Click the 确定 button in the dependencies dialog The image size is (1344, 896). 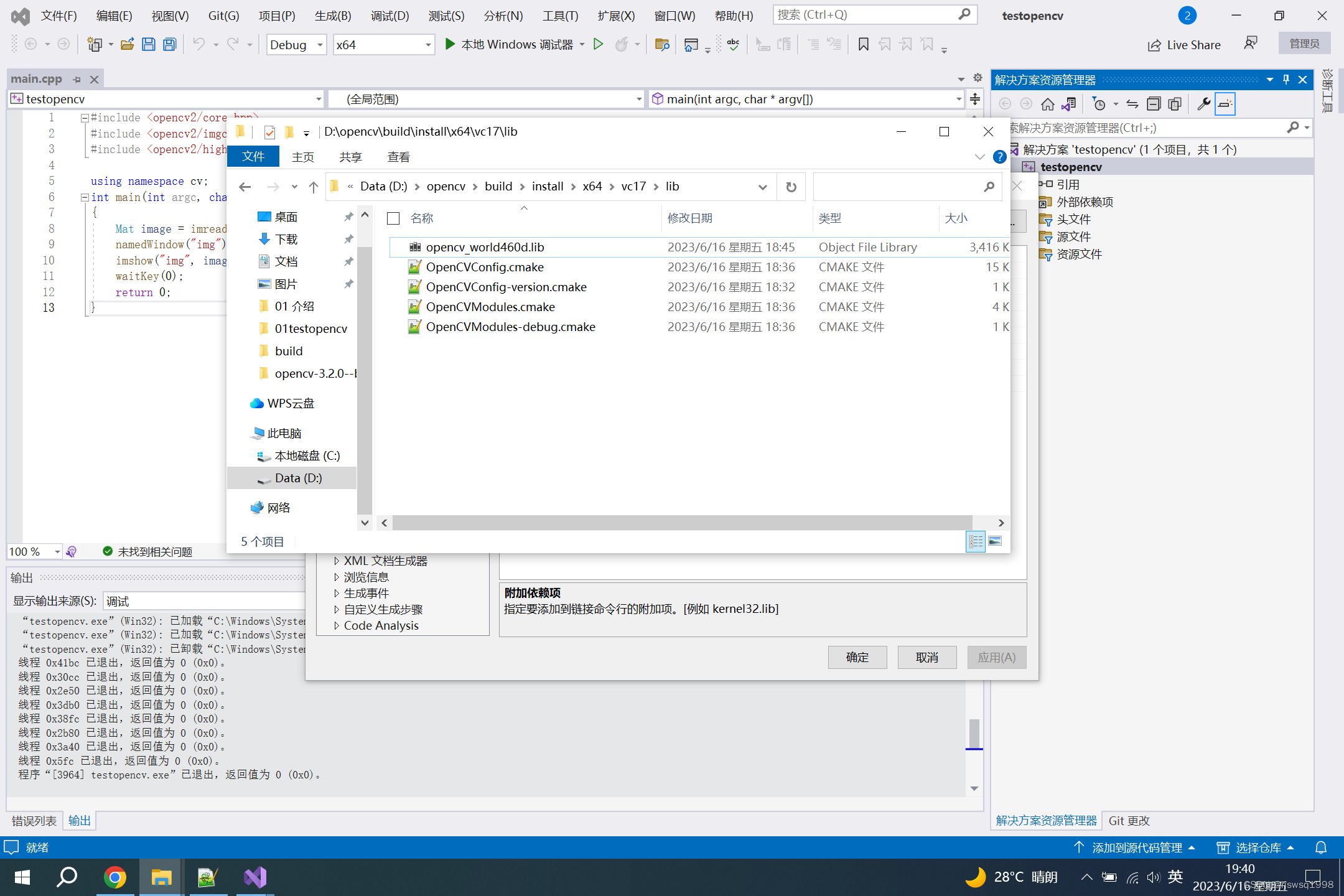(x=857, y=657)
